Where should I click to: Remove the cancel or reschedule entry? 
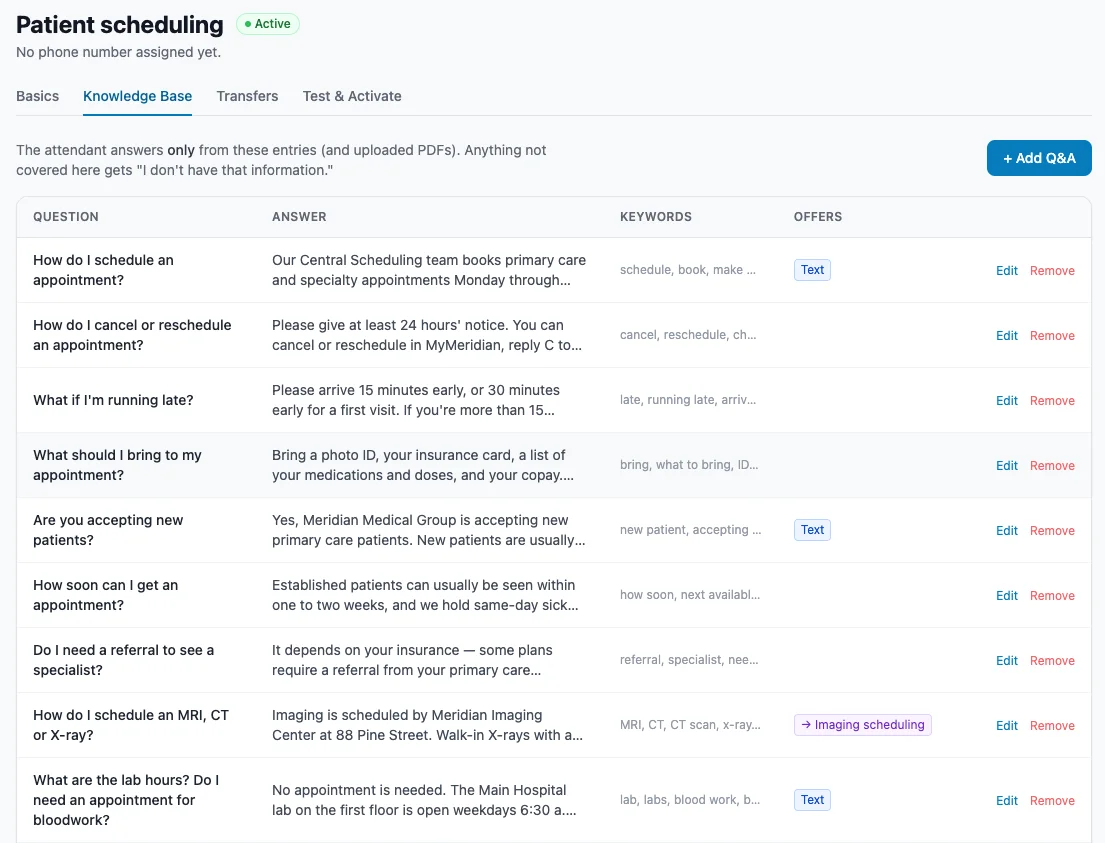tap(1052, 336)
